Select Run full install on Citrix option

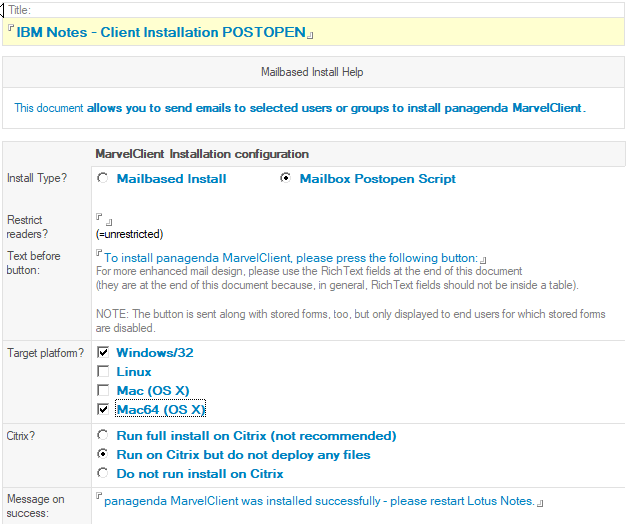(103, 435)
